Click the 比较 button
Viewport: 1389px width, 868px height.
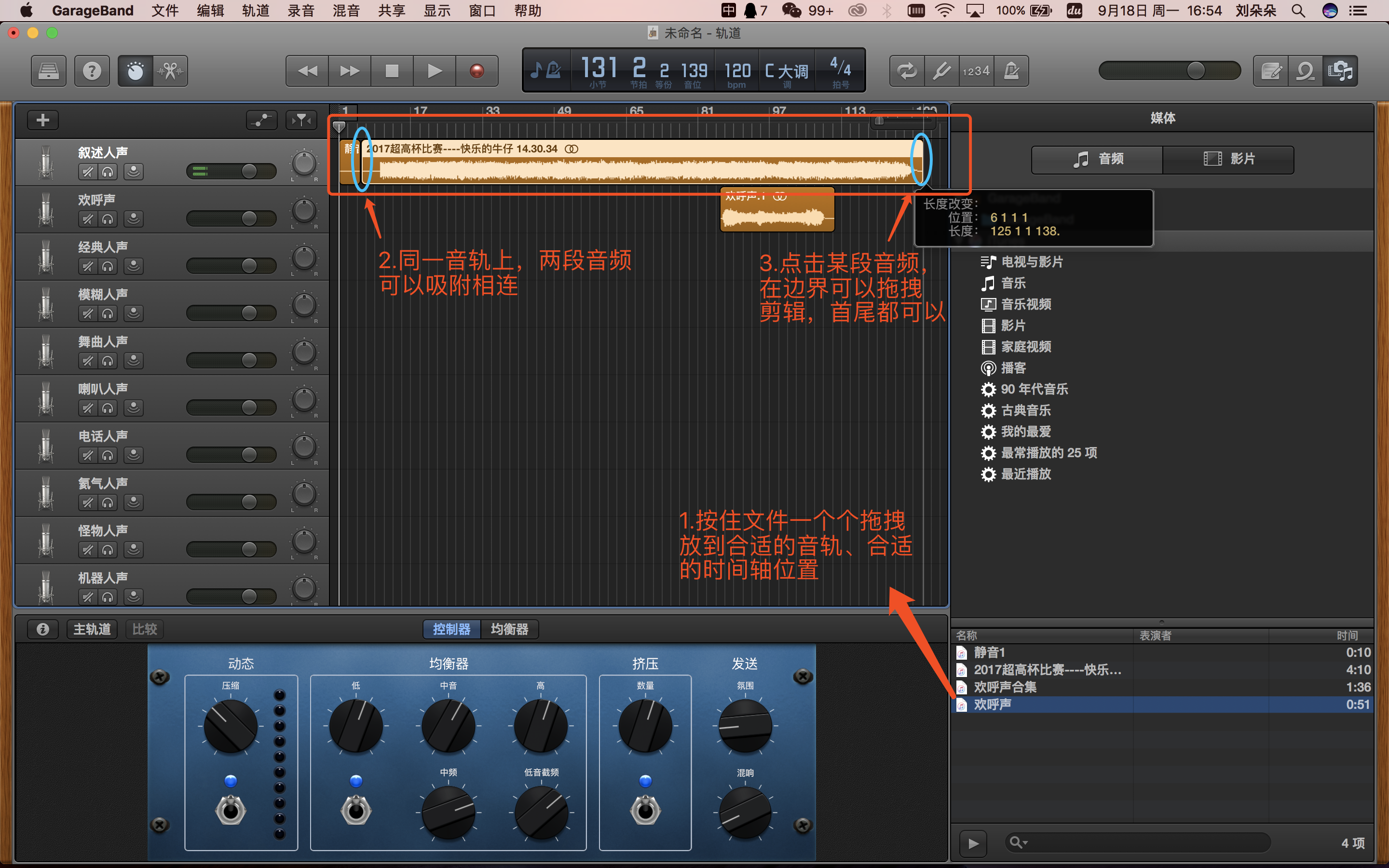tap(144, 629)
